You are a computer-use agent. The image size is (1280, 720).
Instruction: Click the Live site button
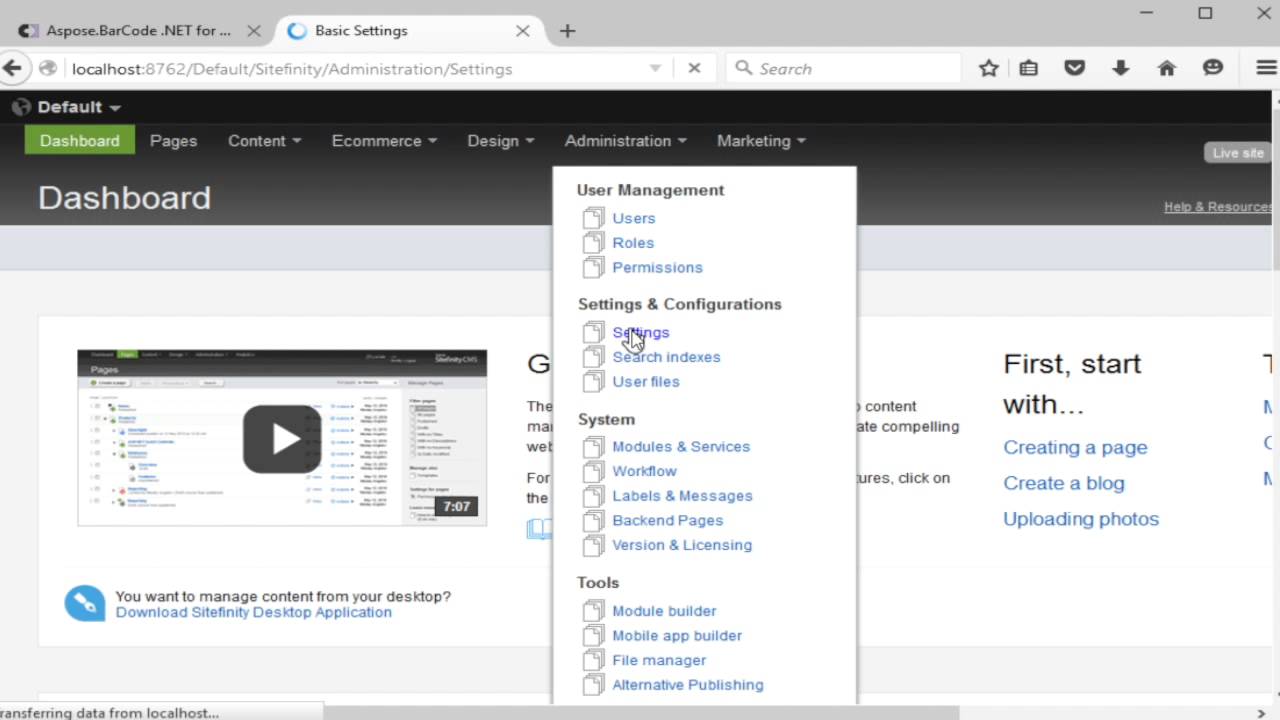point(1238,153)
